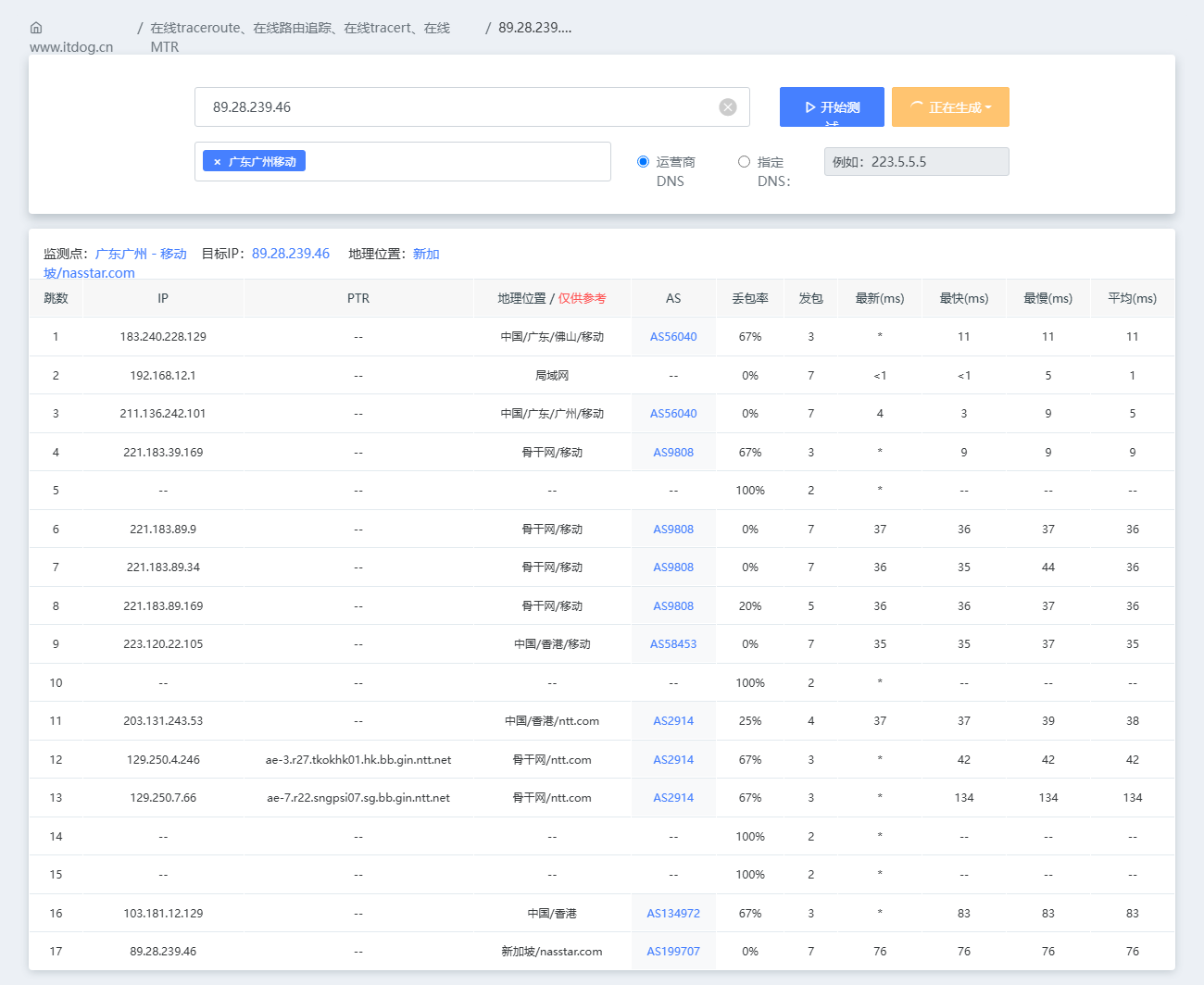Screen dimensions: 1204x985
Task: Click the custom DNS input field
Action: (x=917, y=162)
